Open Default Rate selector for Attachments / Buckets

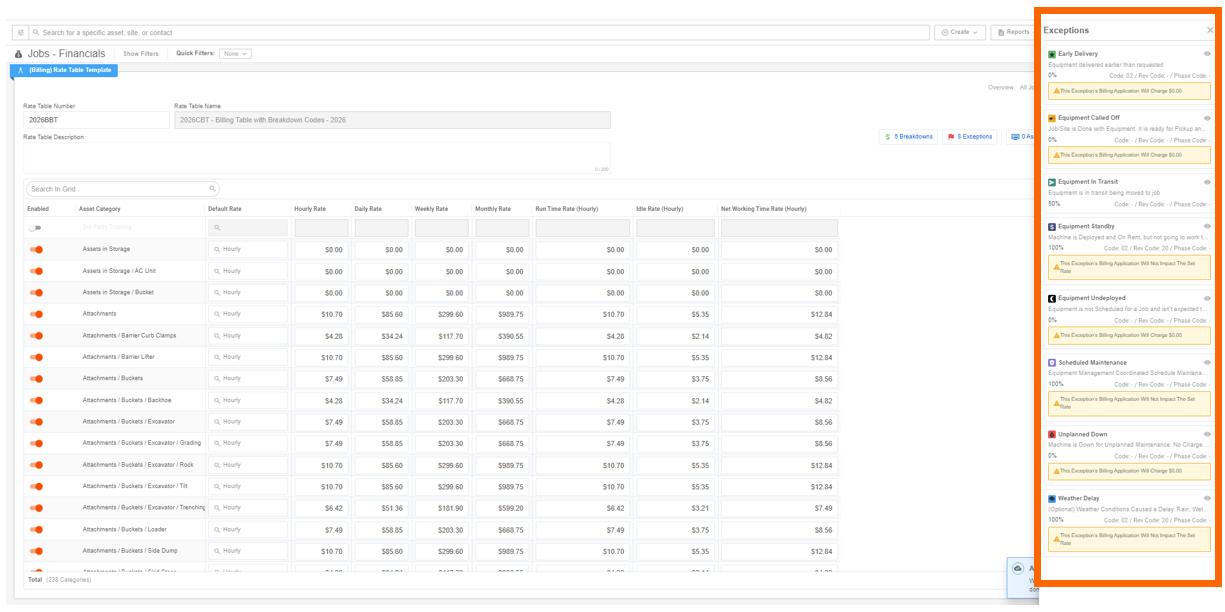[x=247, y=379]
